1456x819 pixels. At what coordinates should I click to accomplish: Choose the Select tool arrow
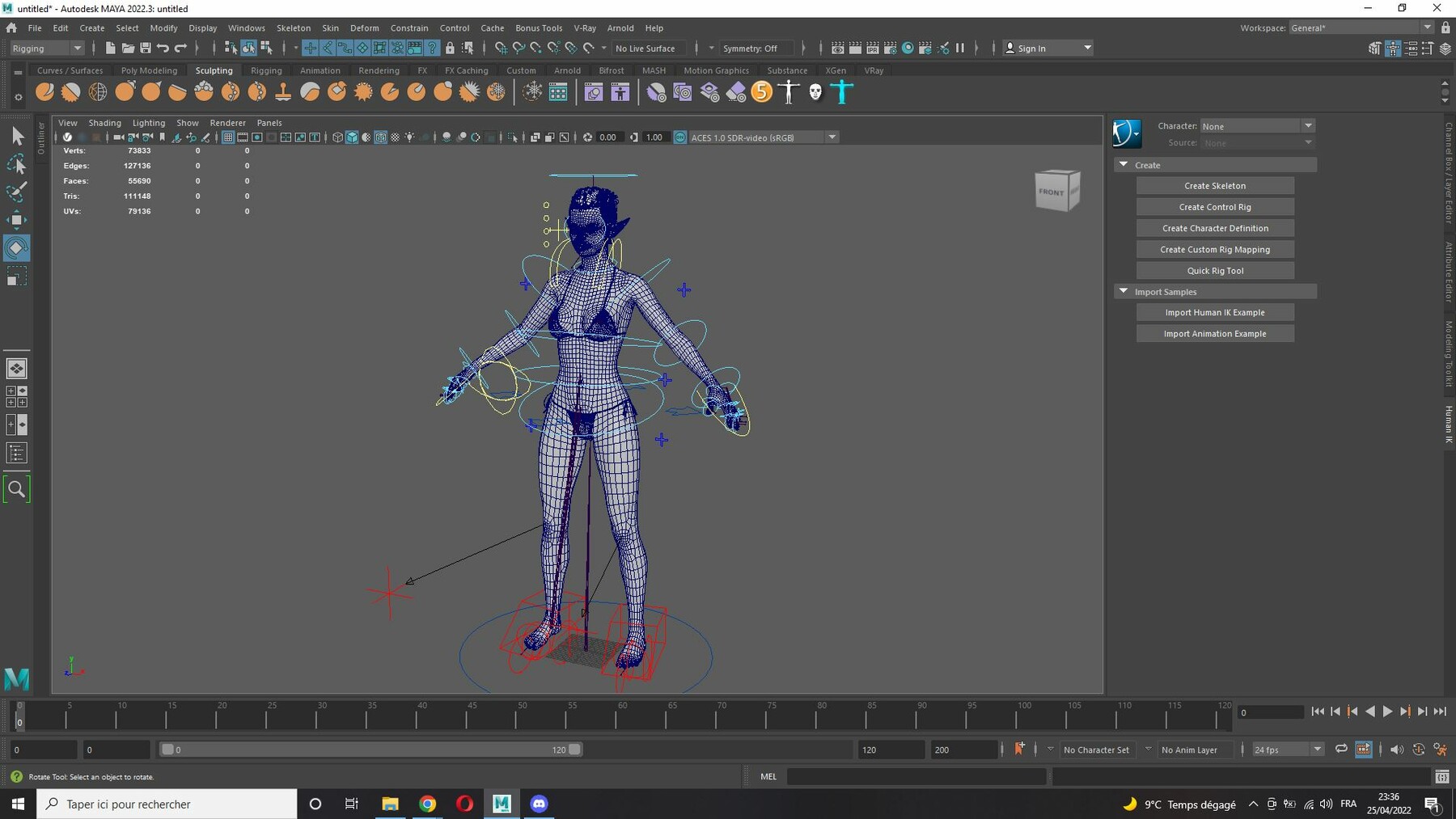[17, 136]
